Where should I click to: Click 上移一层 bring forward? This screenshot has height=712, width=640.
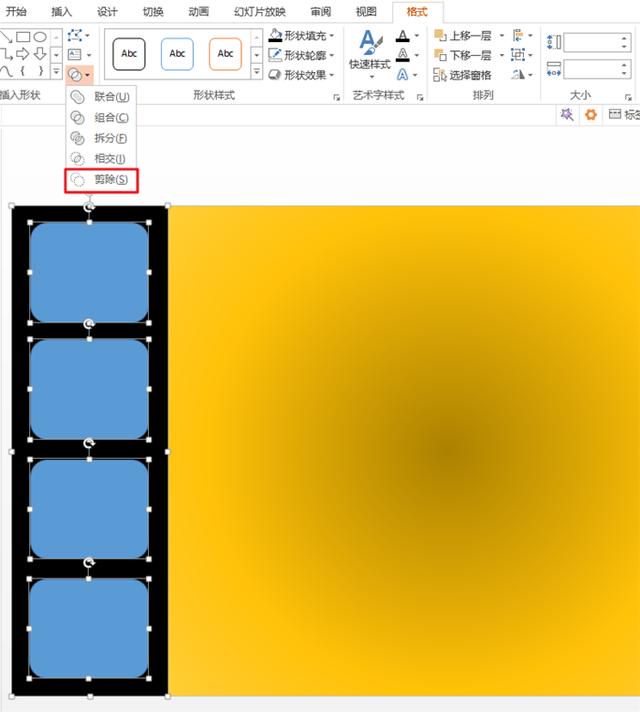pyautogui.click(x=463, y=35)
